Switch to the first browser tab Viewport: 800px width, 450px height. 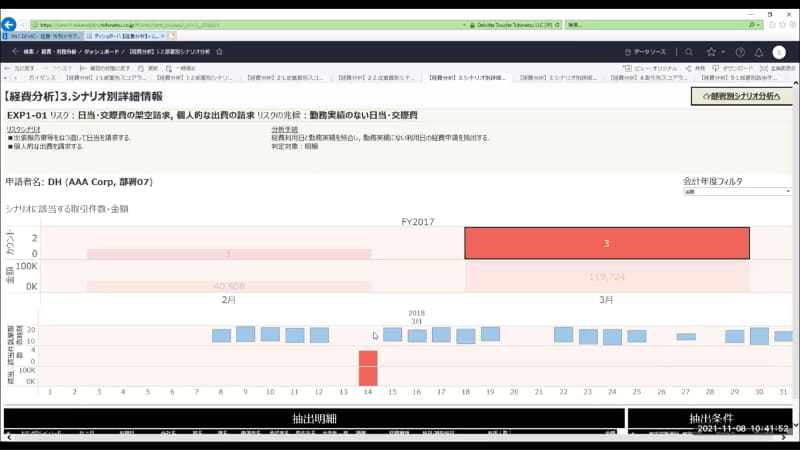pyautogui.click(x=42, y=36)
